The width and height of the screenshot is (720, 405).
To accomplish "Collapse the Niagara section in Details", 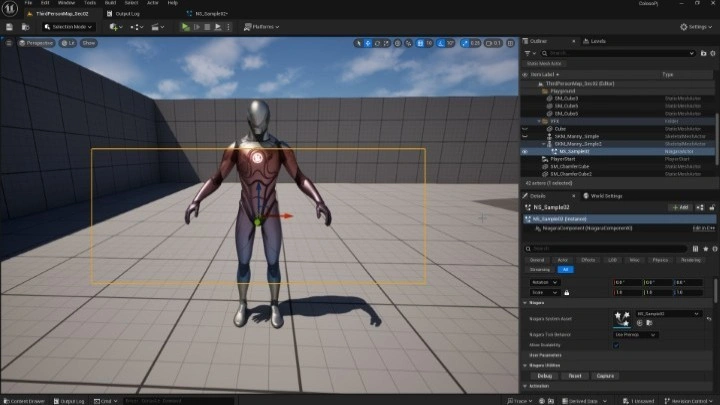I will pos(527,303).
